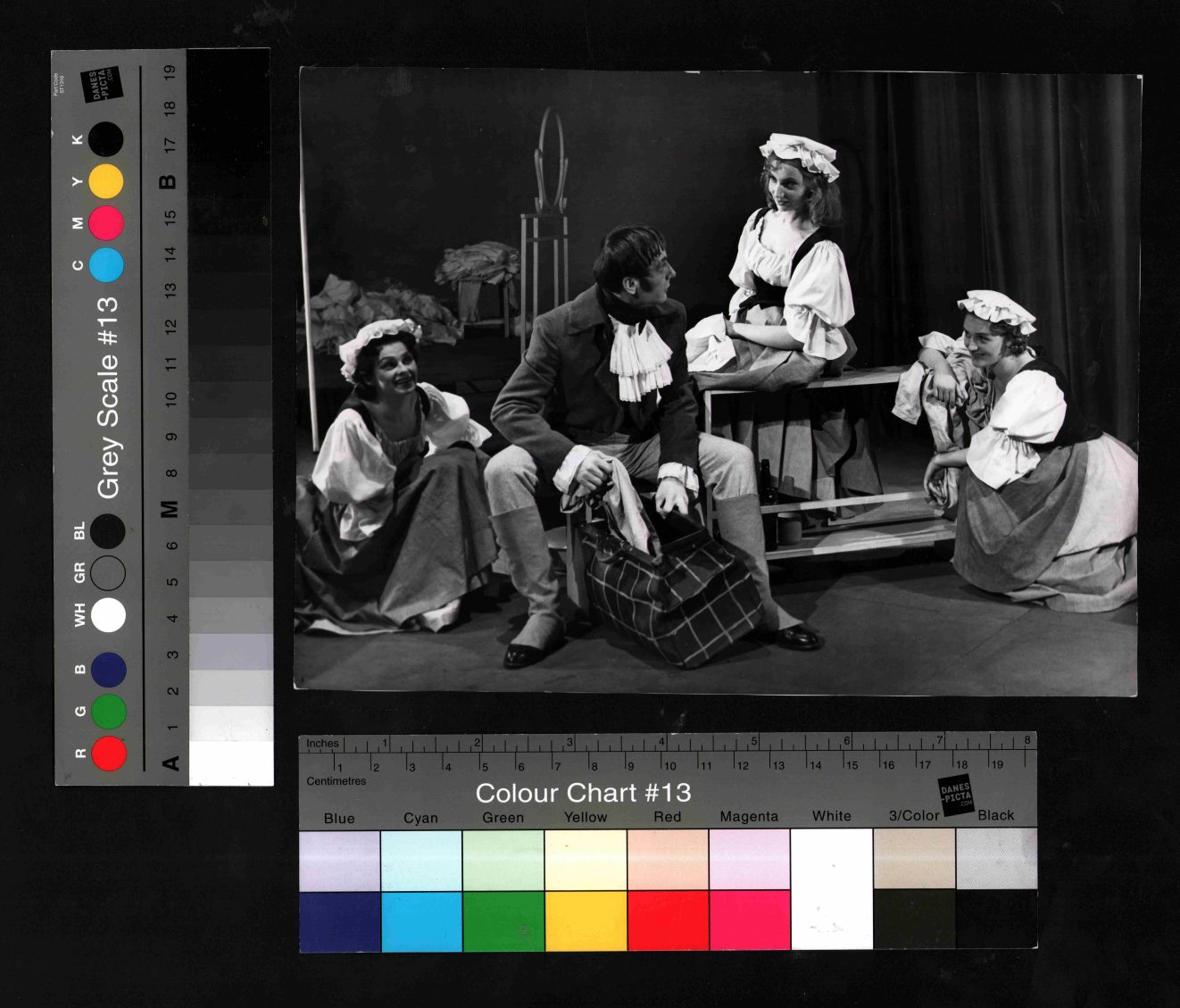1180x1008 pixels.
Task: Click the letter M marker on the grey scale
Action: pyautogui.click(x=169, y=509)
